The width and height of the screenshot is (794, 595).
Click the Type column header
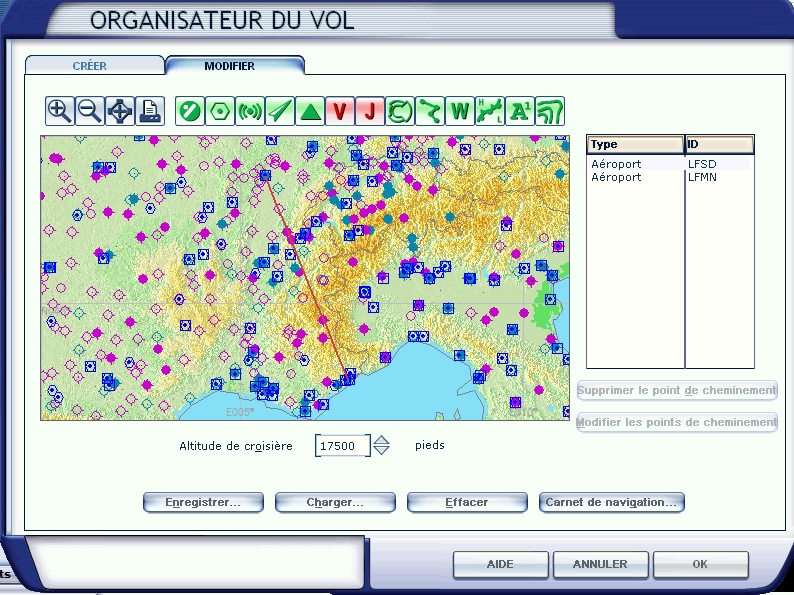pos(636,144)
